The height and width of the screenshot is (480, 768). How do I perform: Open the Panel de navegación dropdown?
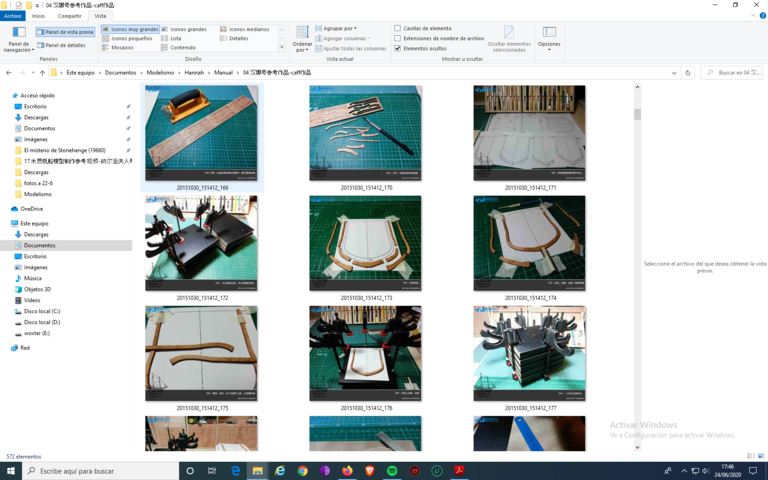(x=19, y=40)
